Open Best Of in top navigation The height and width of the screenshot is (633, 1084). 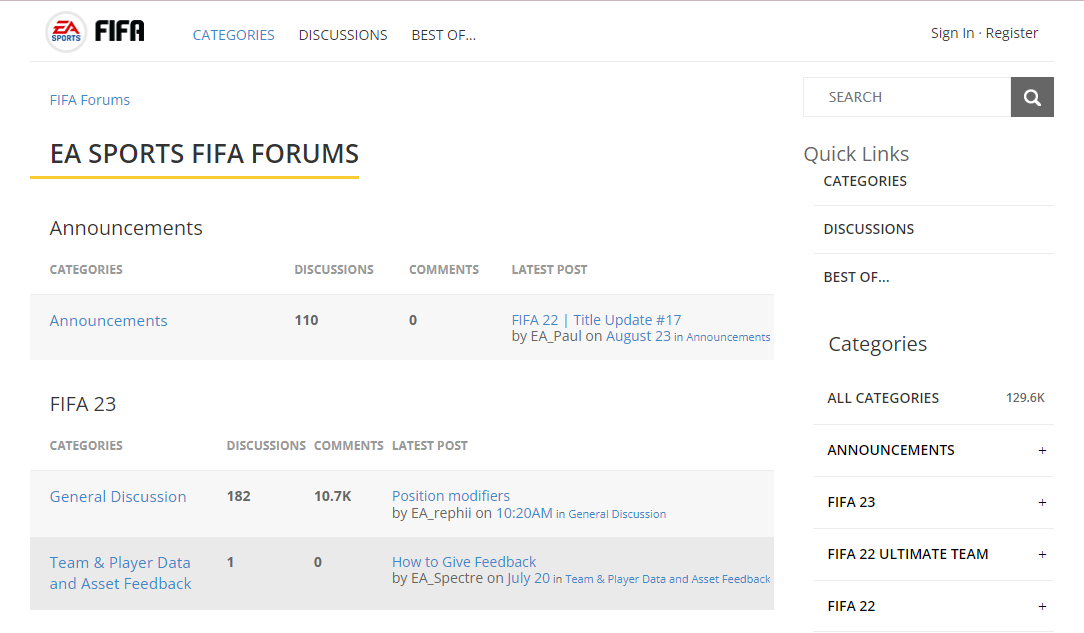pos(444,35)
